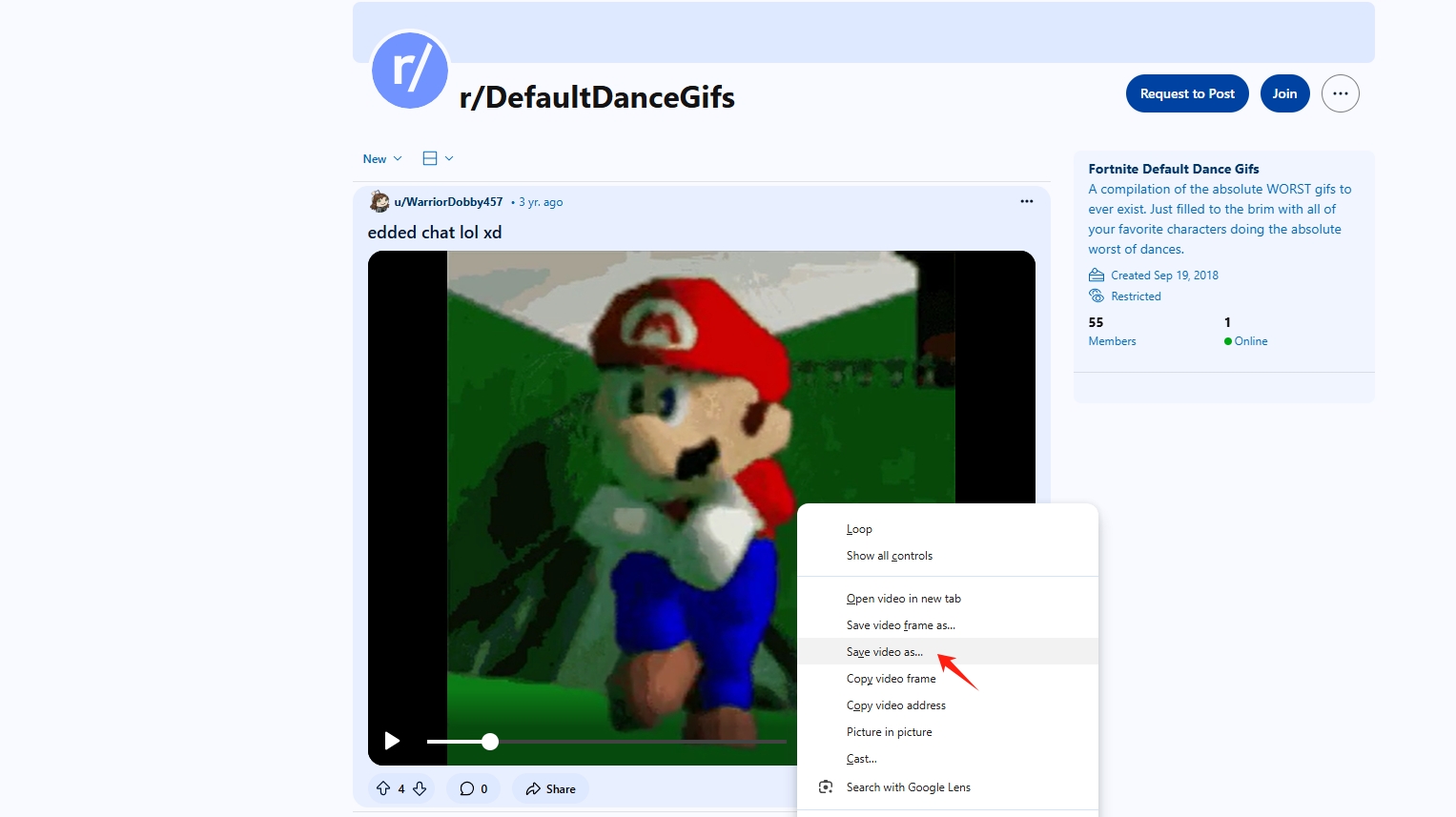Select Show all controls menu item
1456x817 pixels.
[948, 556]
